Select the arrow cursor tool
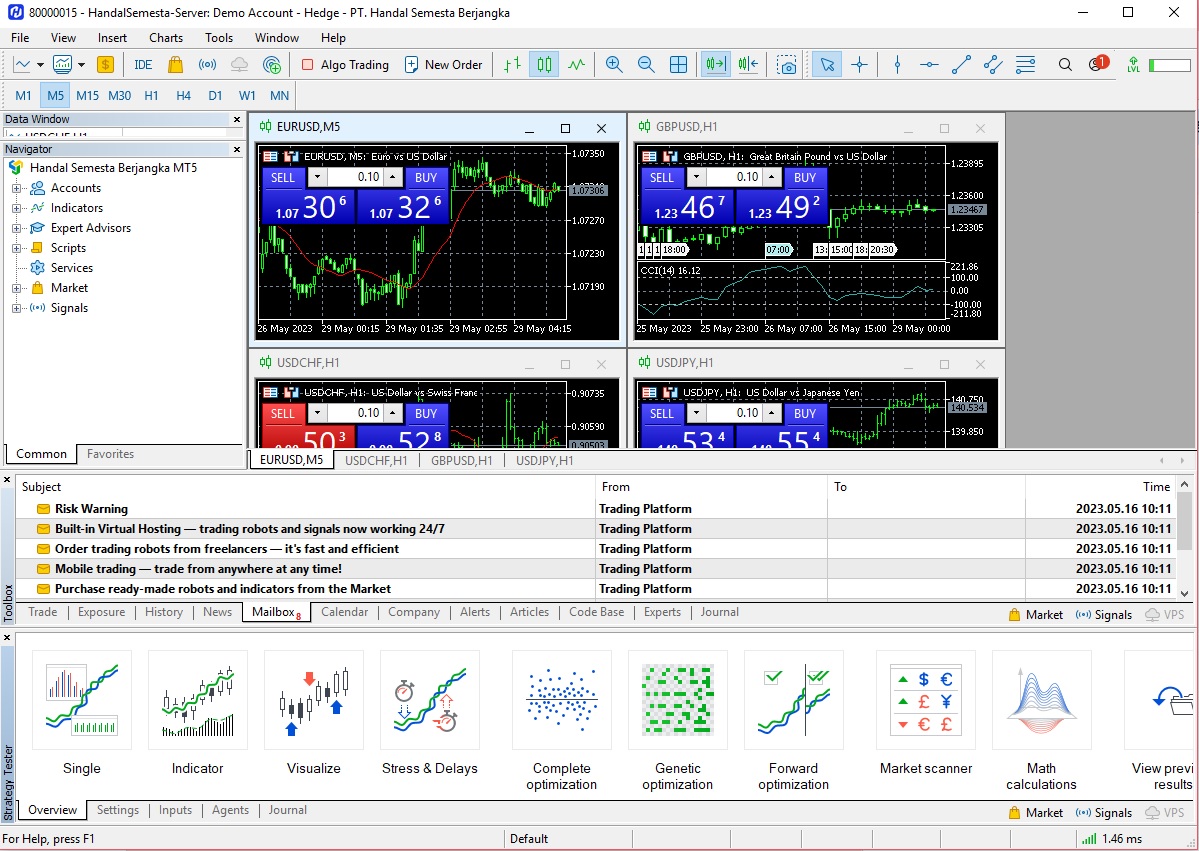Viewport: 1199px width, 851px height. pos(827,65)
